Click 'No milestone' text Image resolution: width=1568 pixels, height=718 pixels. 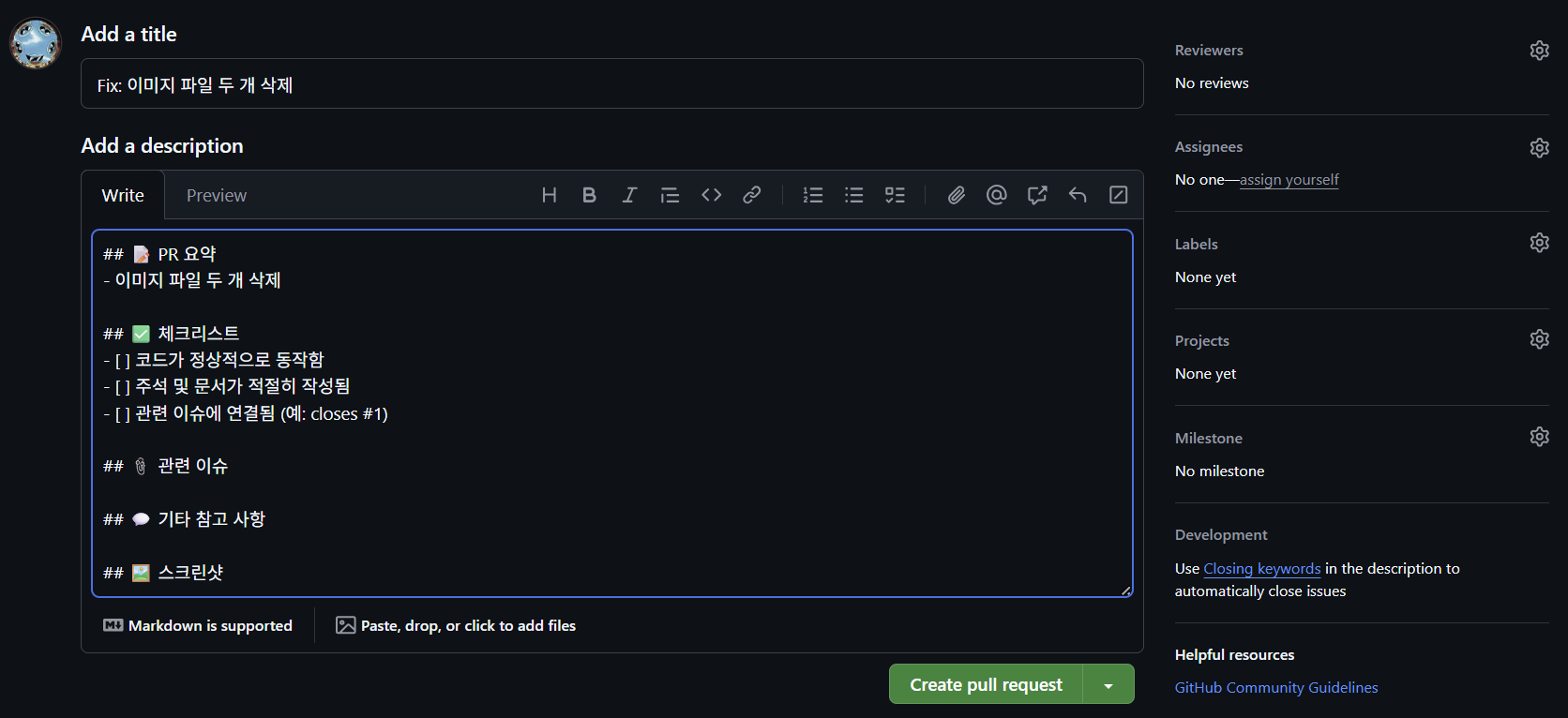click(x=1219, y=471)
